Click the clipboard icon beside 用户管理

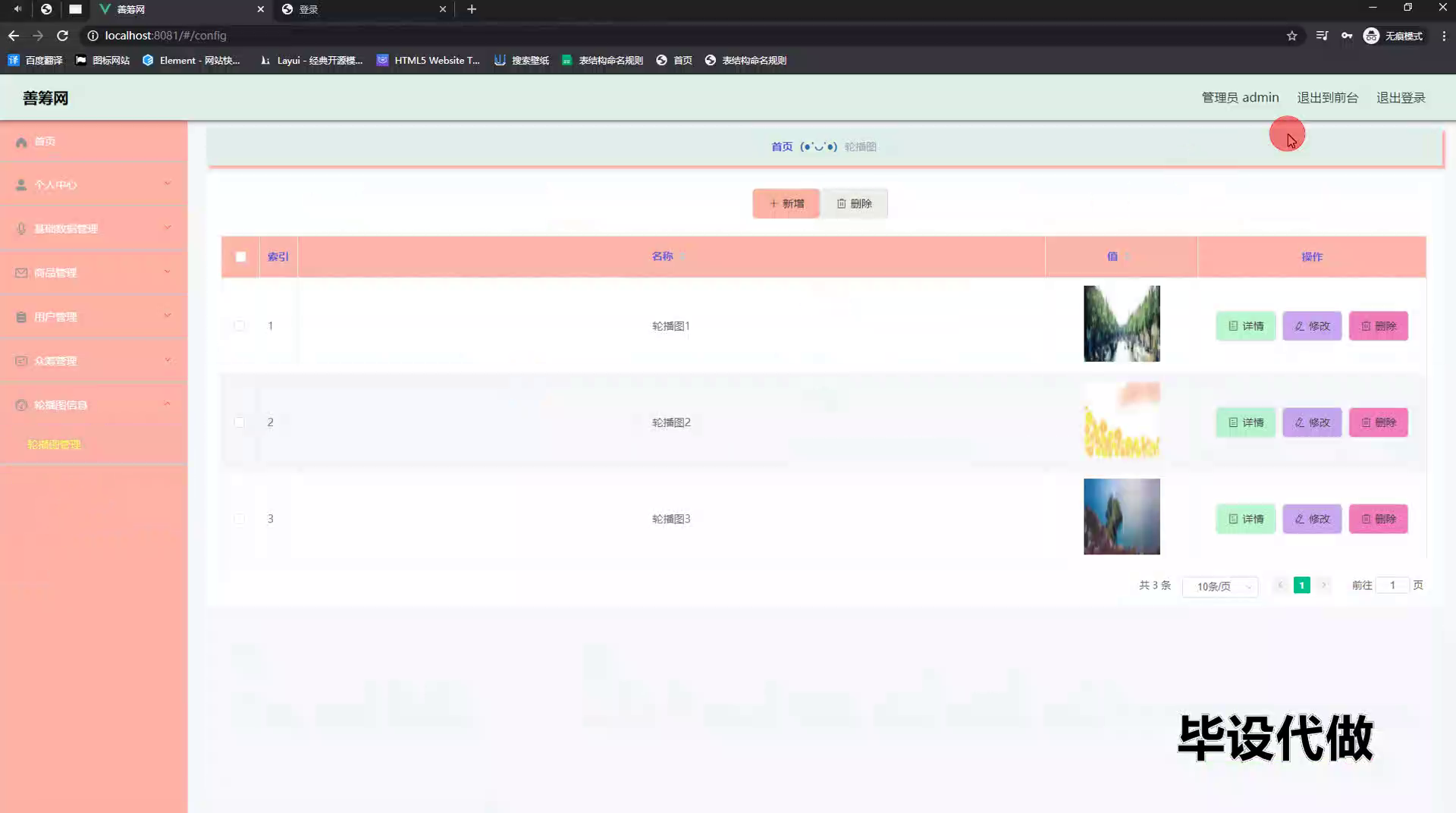pyautogui.click(x=21, y=317)
